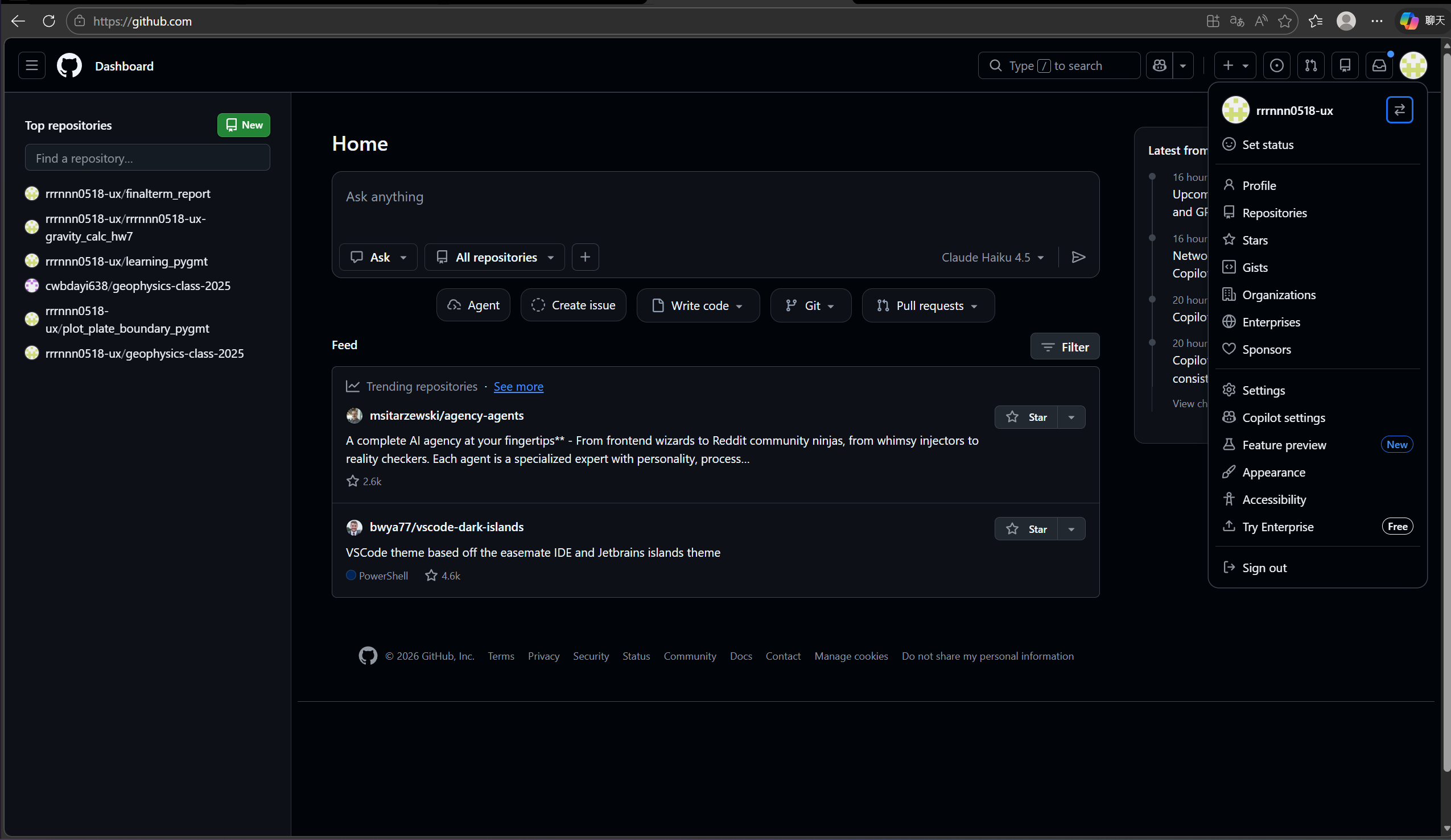Viewport: 1451px width, 840px height.
Task: Click the user avatar in header
Action: point(1413,65)
